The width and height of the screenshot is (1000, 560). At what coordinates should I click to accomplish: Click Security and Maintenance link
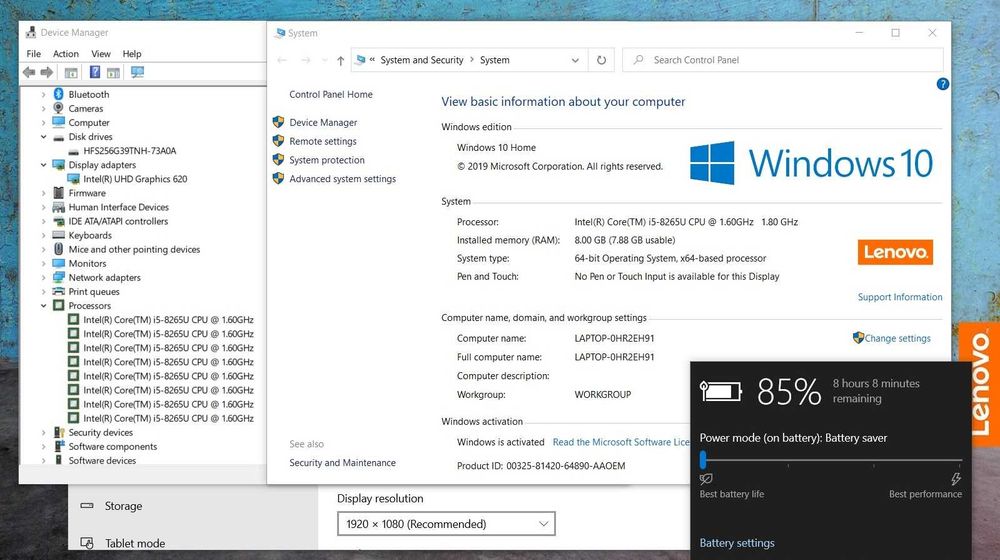[x=342, y=462]
